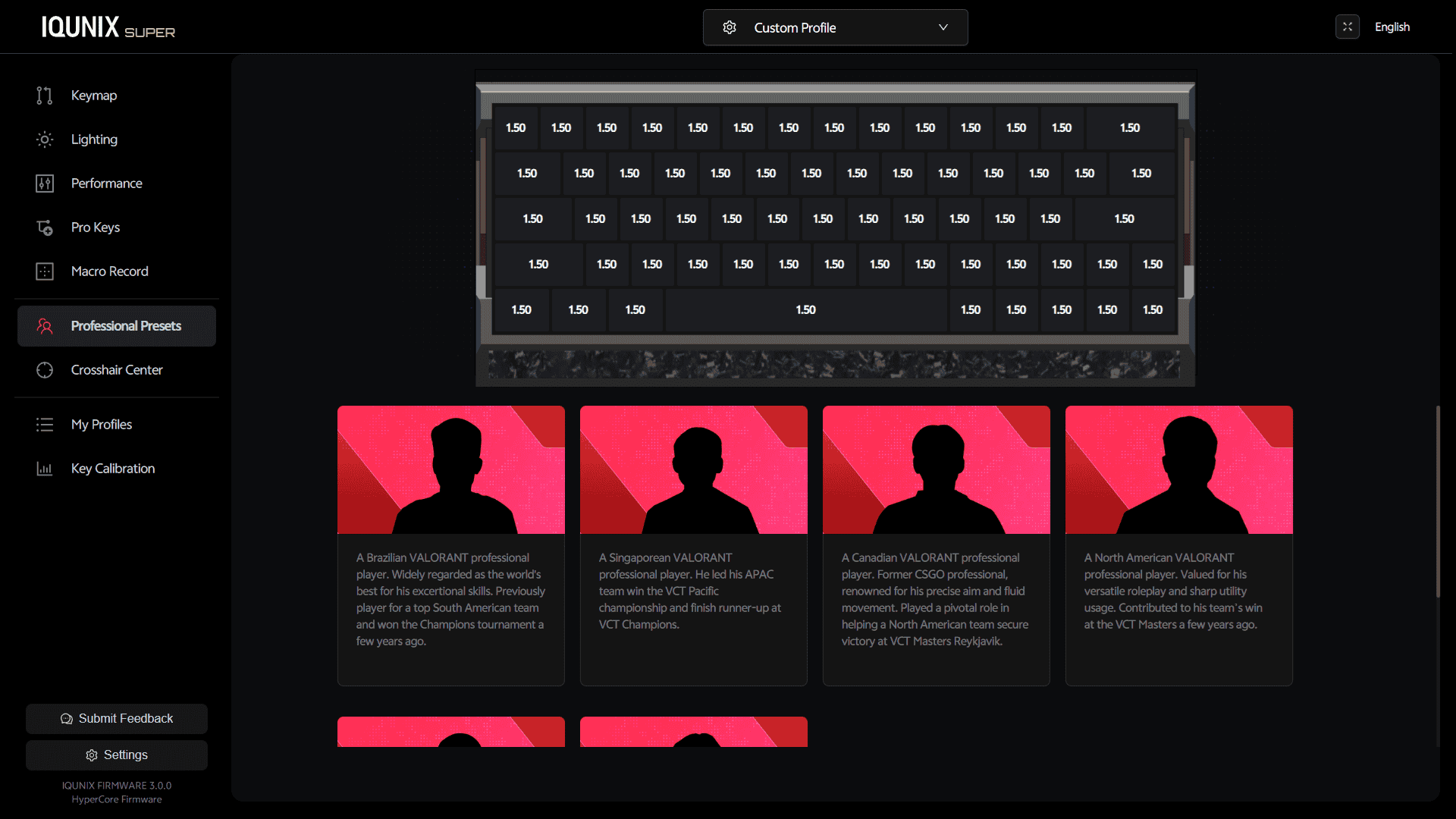Click the Submit Feedback button
1456x819 pixels.
point(117,719)
